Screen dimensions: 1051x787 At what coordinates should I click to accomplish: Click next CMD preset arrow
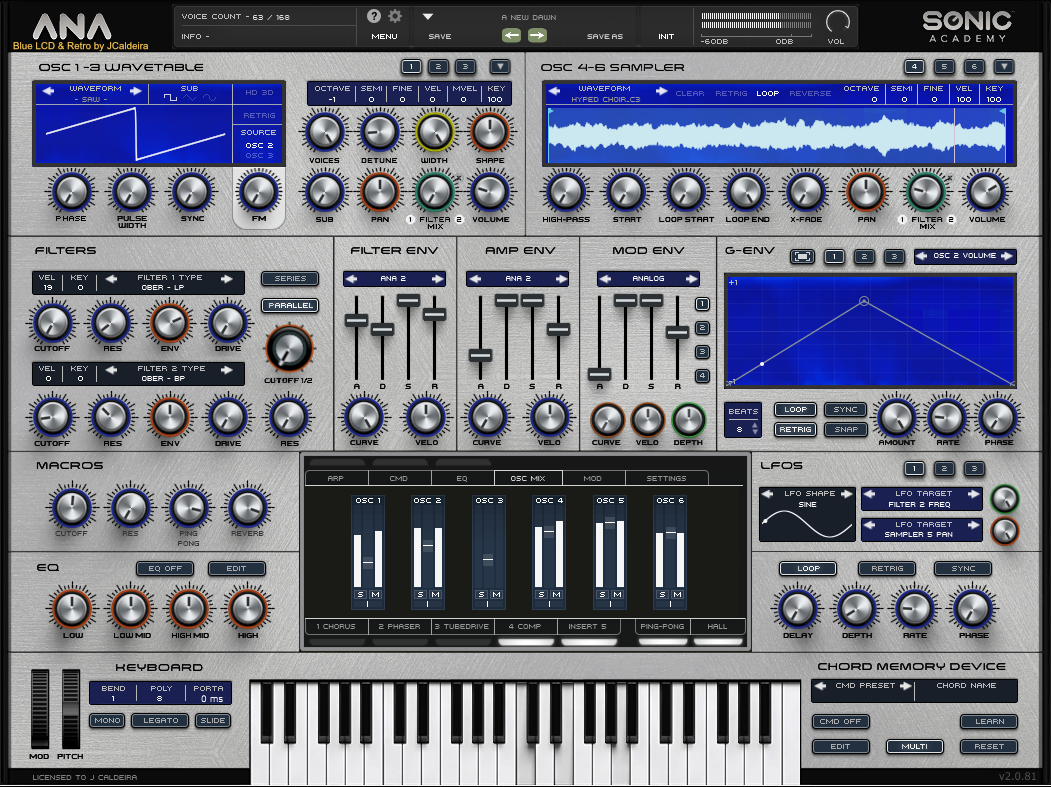pos(905,686)
